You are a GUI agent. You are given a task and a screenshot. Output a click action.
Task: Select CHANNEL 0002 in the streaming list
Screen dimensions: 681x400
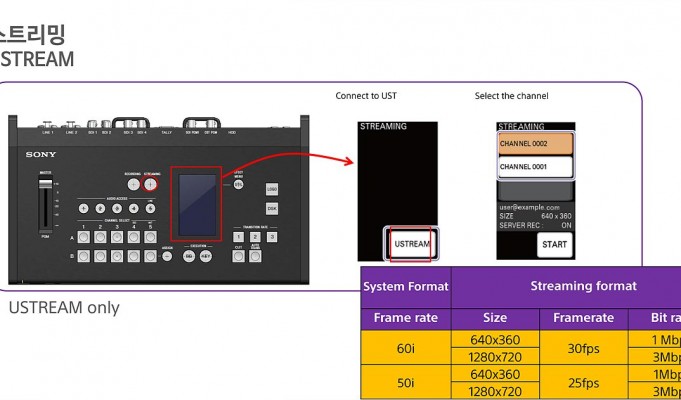pos(537,144)
